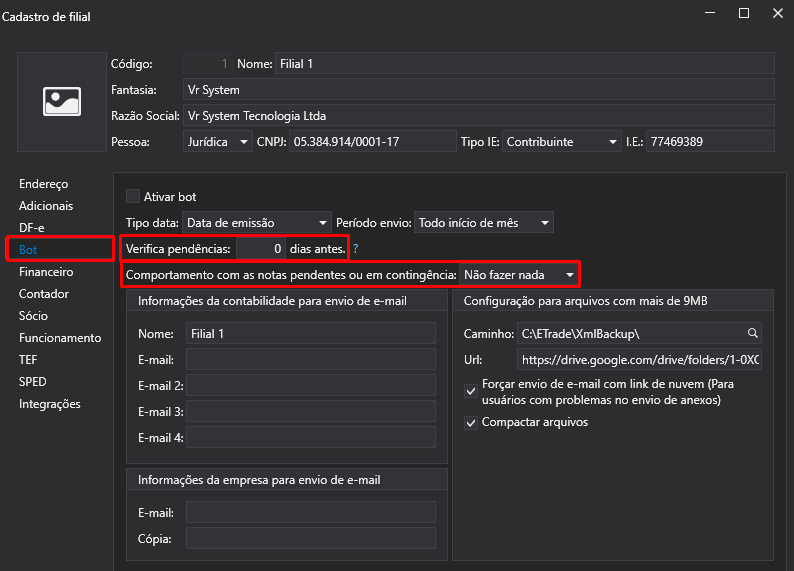Expand the Tipo IE dropdown showing Contribuinte
The image size is (794, 571).
click(562, 142)
